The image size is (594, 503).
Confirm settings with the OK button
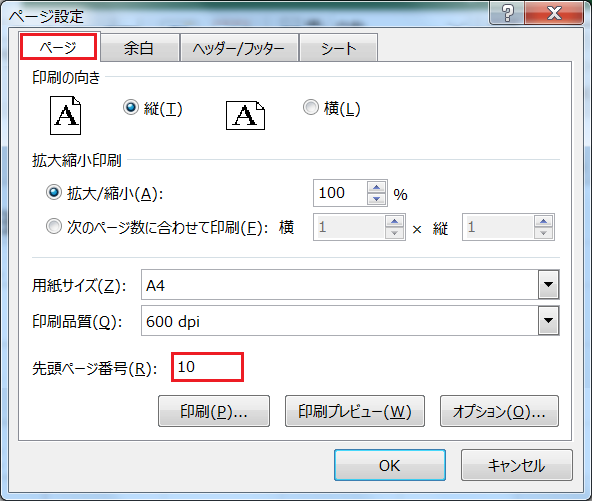[390, 466]
